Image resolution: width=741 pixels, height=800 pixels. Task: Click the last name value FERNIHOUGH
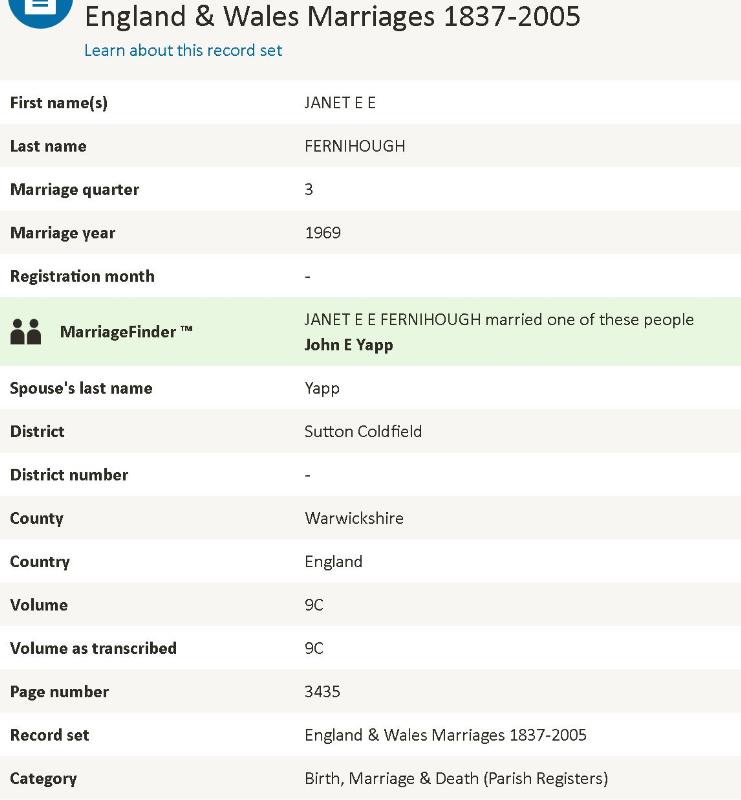point(355,146)
